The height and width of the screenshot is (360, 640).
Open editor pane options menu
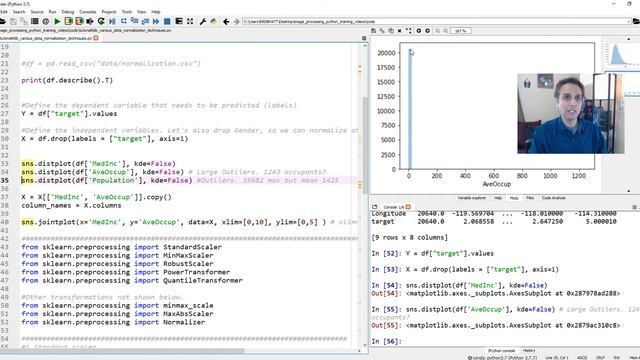coord(364,38)
